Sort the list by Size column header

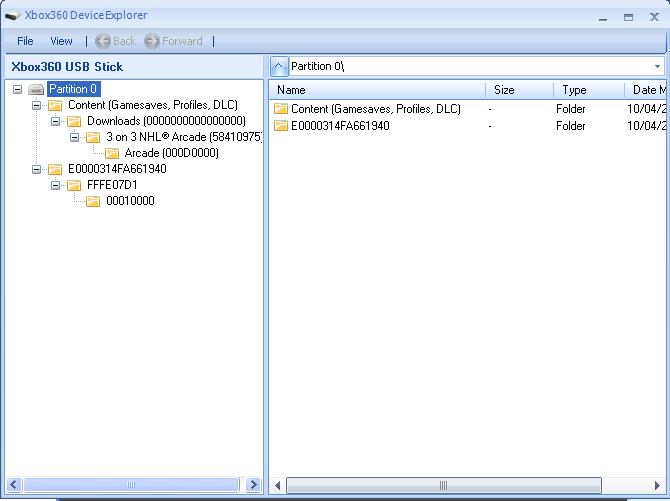click(520, 90)
